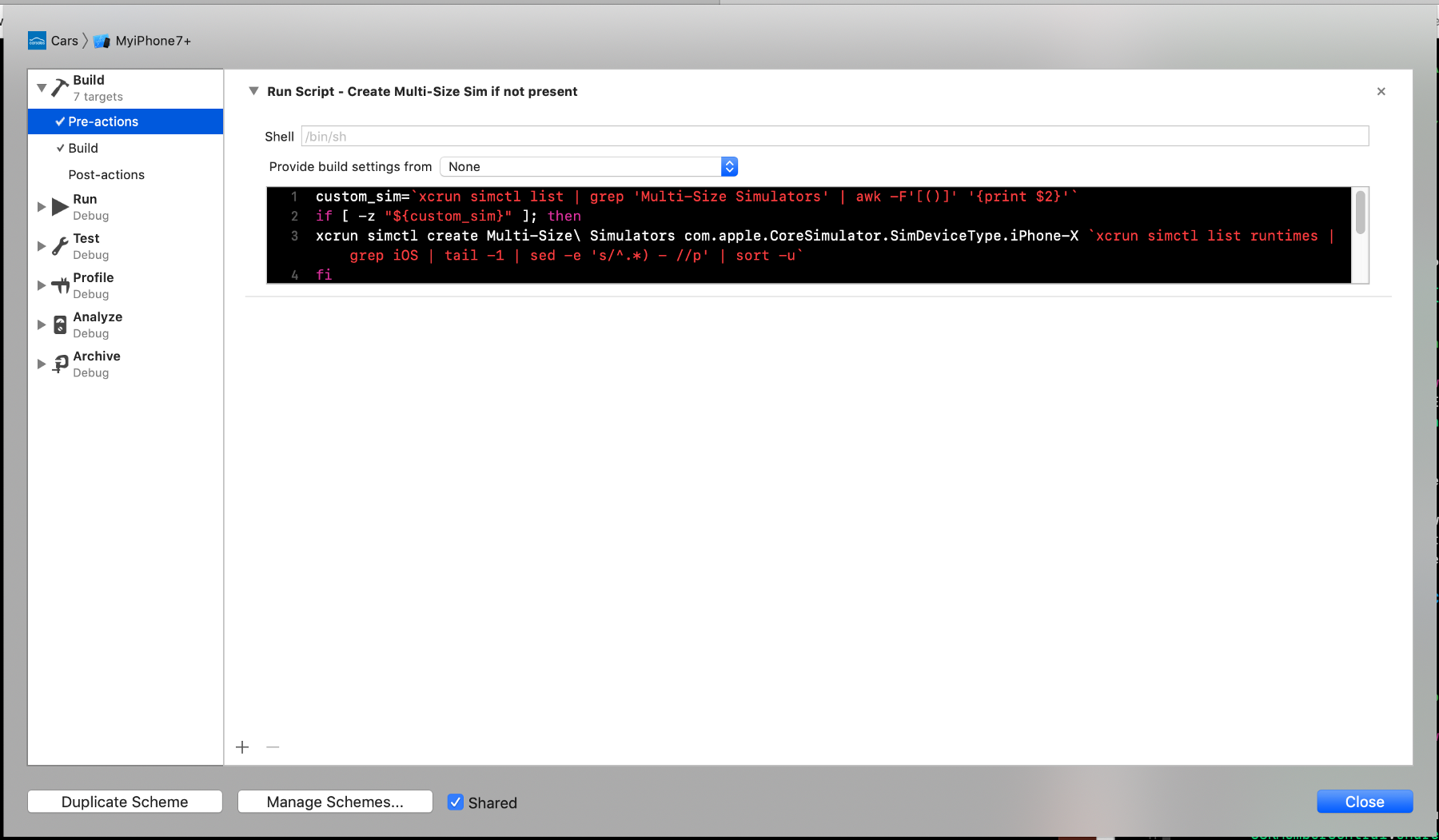Click the Archive icon in sidebar
Viewport: 1439px width, 840px height.
tap(60, 364)
